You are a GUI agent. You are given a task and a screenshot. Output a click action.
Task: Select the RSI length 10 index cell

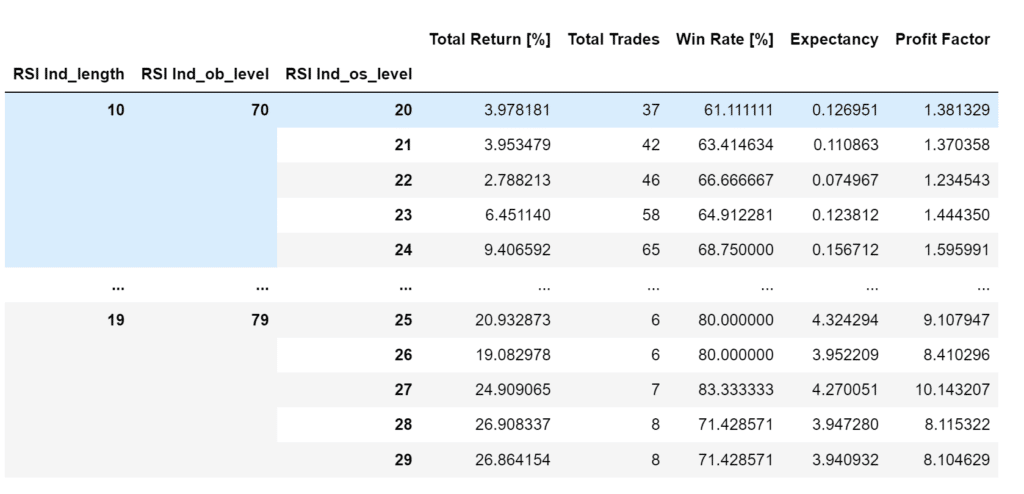tap(116, 110)
